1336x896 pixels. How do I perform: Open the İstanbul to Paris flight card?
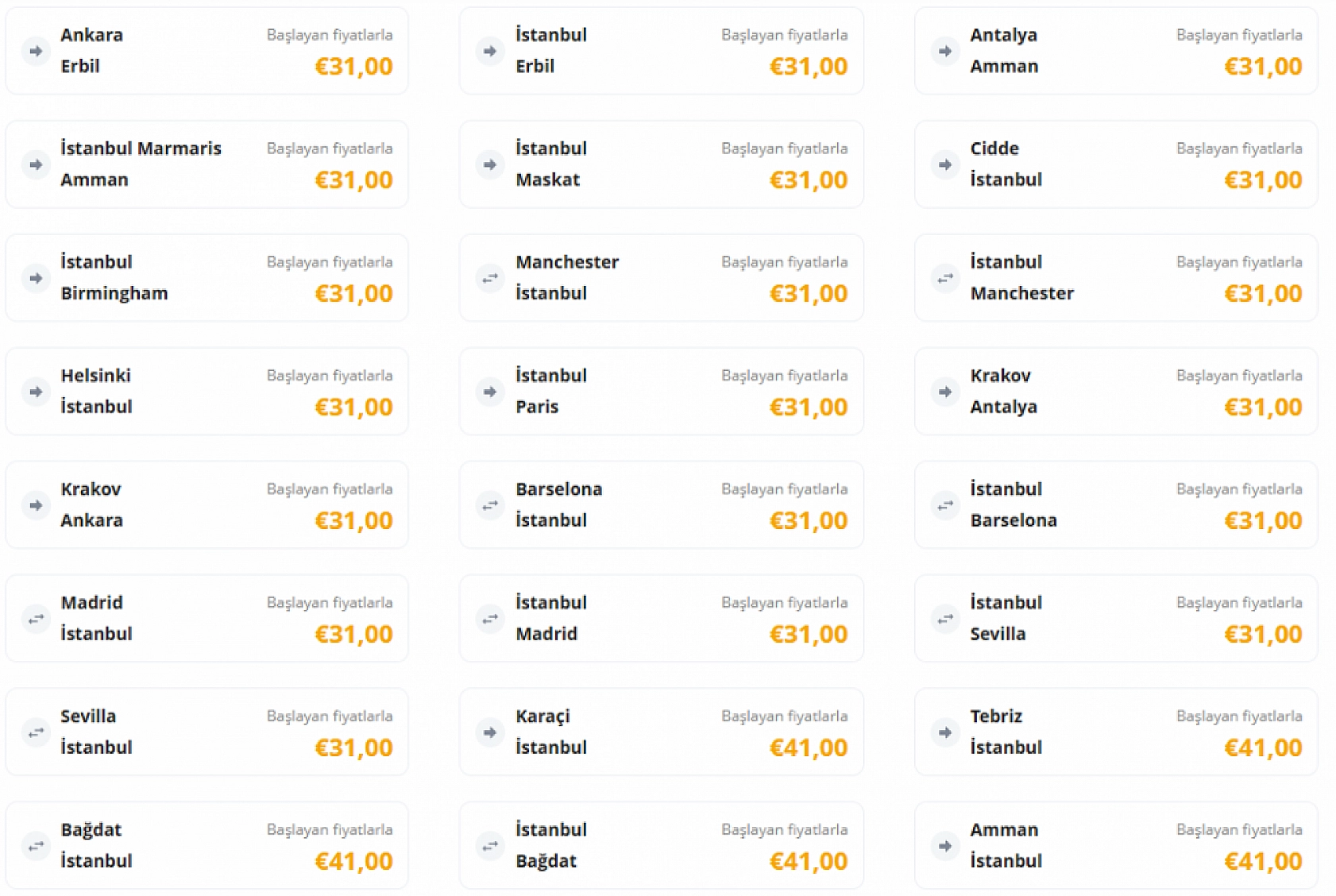[661, 392]
